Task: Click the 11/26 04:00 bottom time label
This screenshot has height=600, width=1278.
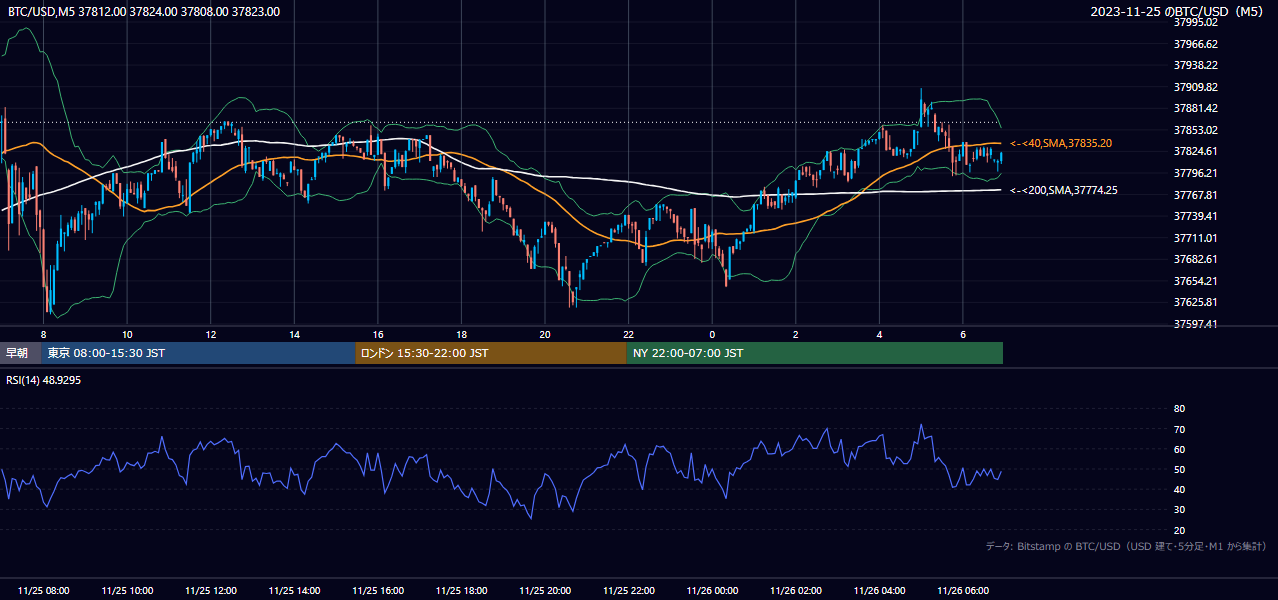Action: pos(879,591)
